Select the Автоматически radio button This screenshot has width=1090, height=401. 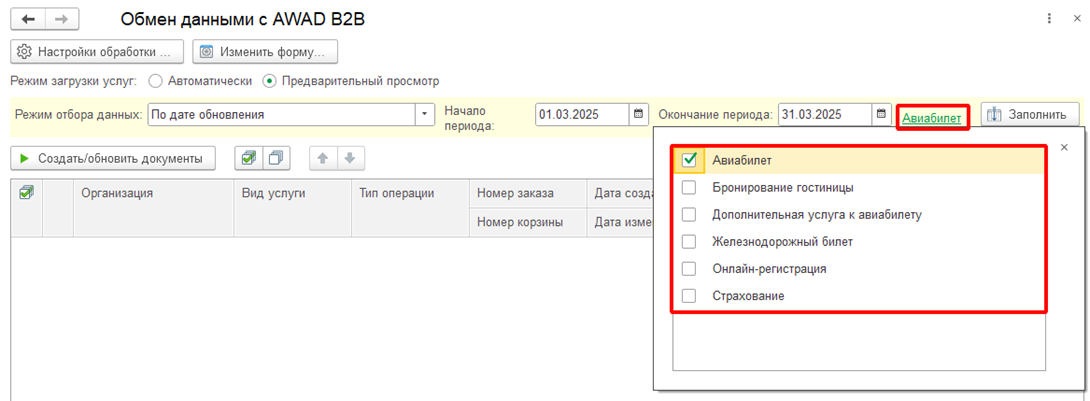[155, 81]
